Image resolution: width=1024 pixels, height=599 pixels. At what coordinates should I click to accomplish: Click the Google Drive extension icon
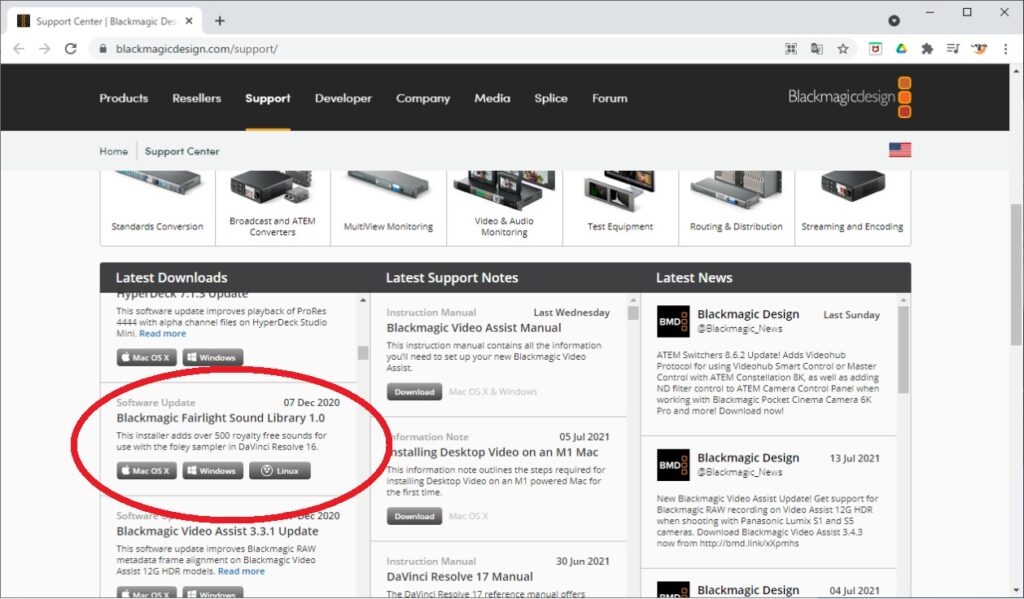point(901,48)
